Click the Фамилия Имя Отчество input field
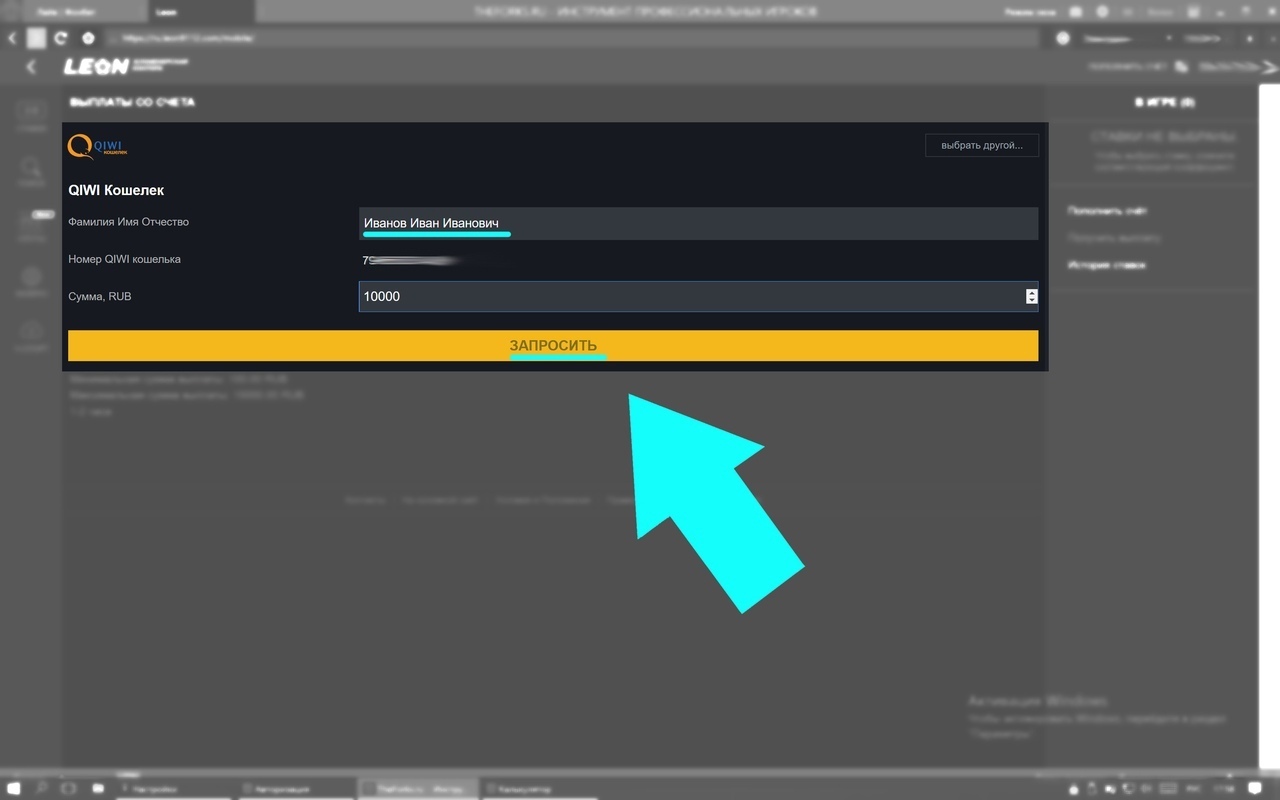1280x800 pixels. point(698,223)
